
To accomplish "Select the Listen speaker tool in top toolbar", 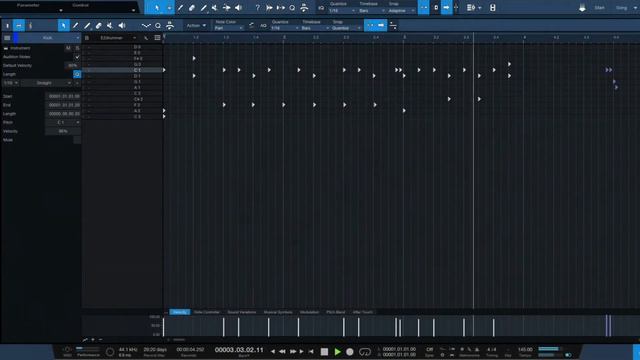I will click(x=238, y=7).
